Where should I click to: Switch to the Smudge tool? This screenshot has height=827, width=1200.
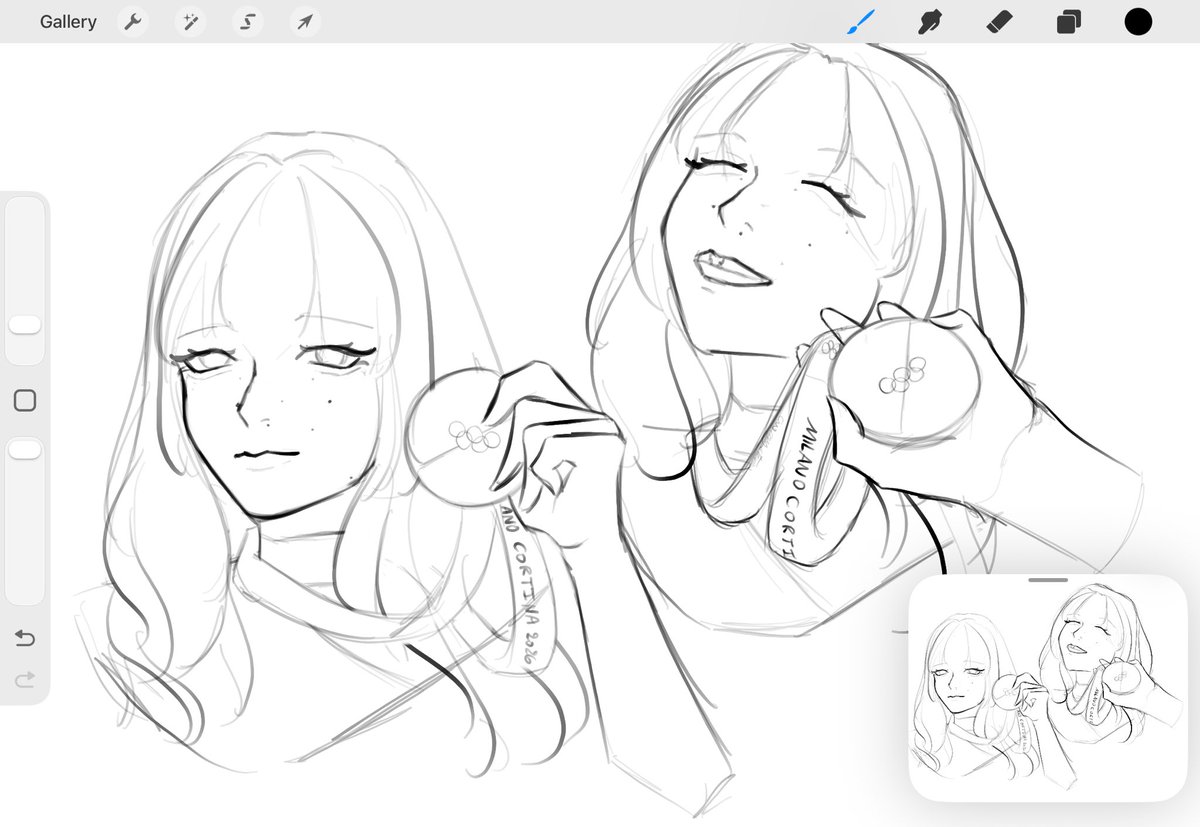[929, 21]
